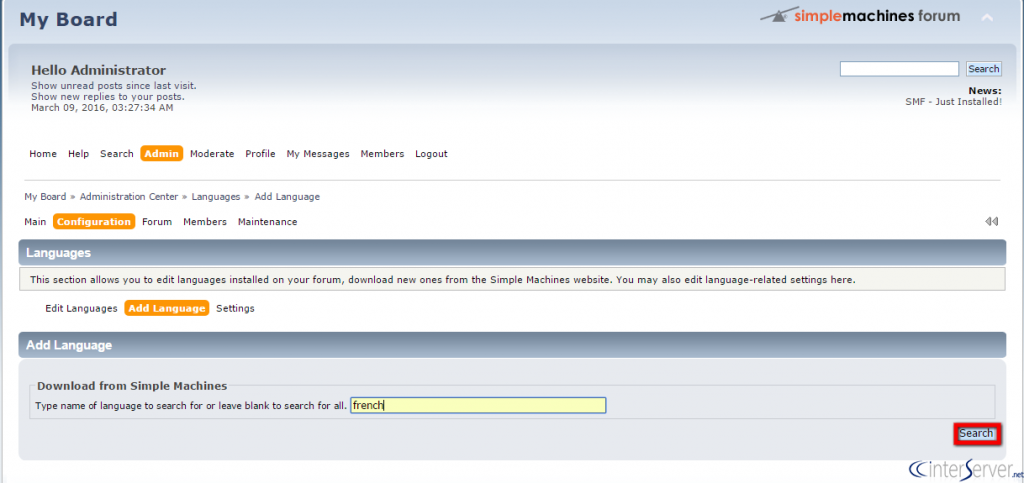The height and width of the screenshot is (483, 1024).
Task: Open the Help menu item
Action: [78, 154]
